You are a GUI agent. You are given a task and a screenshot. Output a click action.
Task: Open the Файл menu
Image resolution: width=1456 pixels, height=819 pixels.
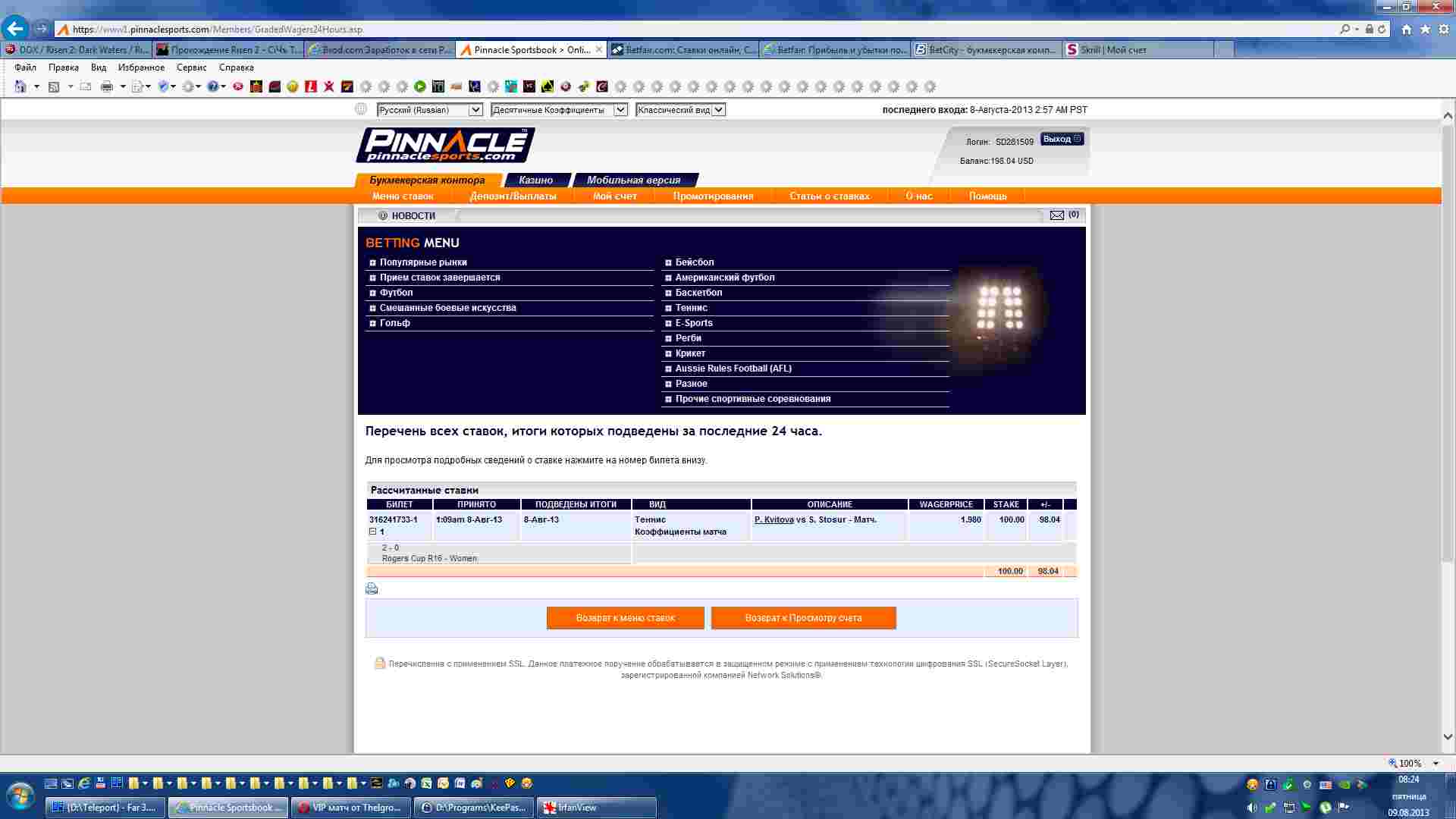point(25,67)
